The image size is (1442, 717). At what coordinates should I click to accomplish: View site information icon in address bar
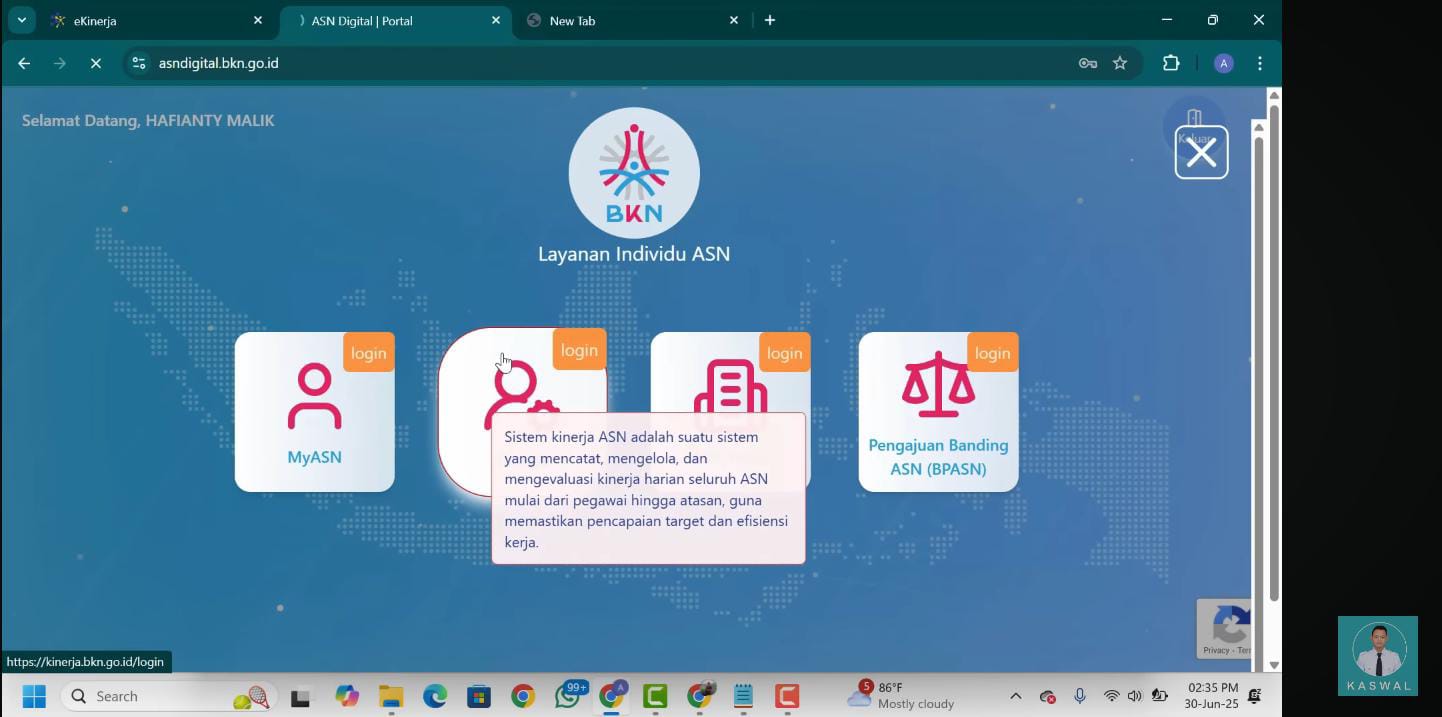(139, 63)
